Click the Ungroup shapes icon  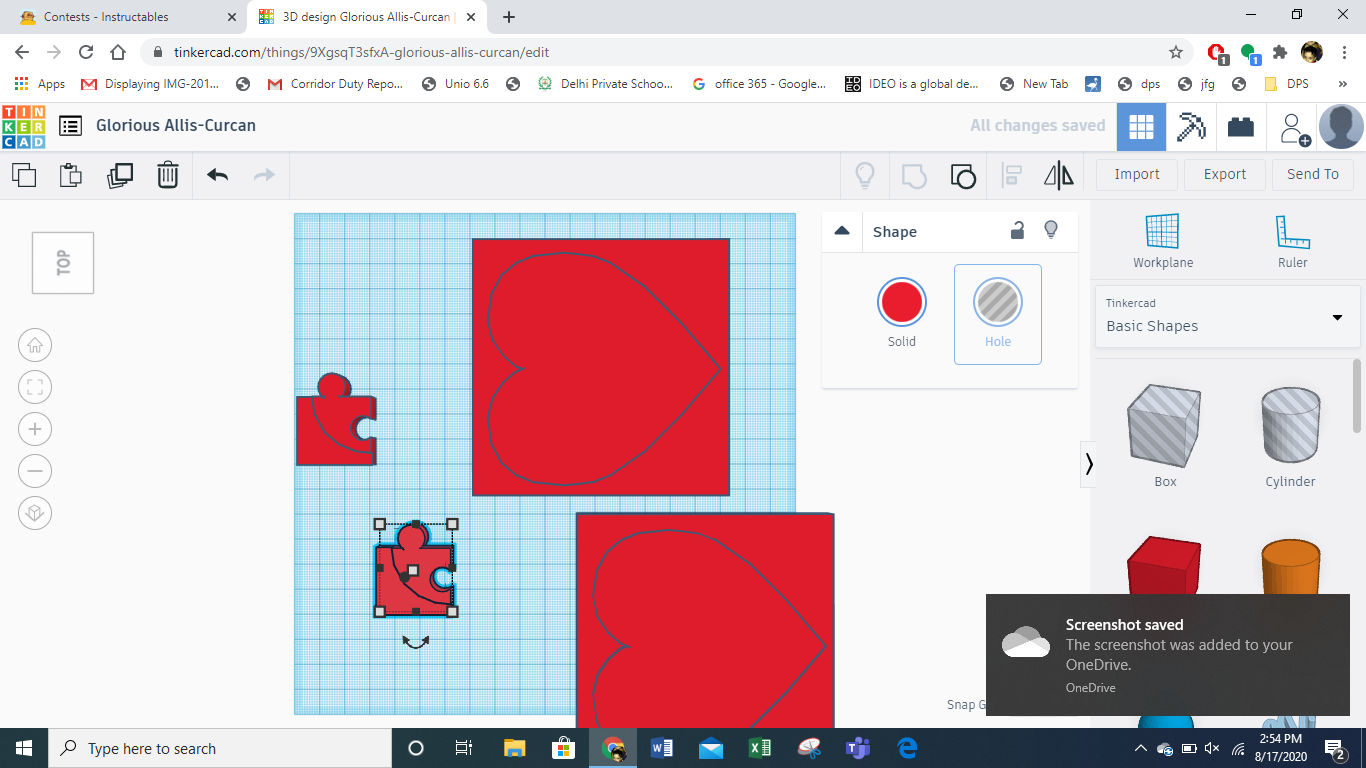point(962,176)
